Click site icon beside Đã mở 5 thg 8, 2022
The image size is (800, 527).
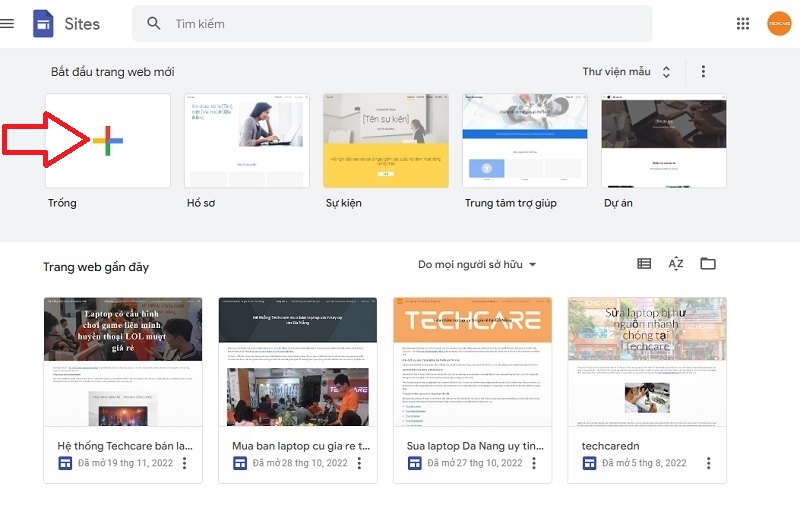click(589, 463)
